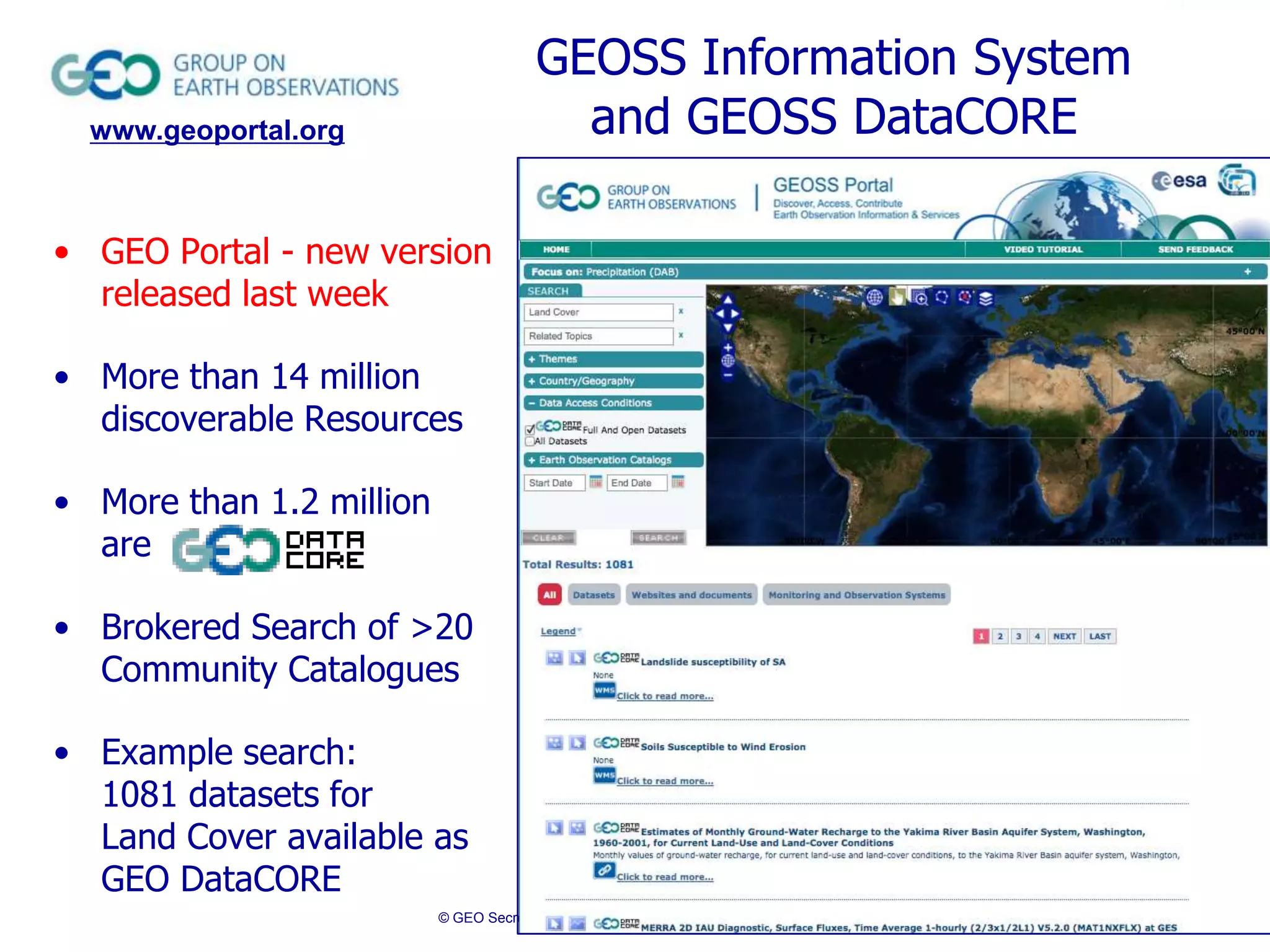Open the HOME menu item
Viewport: 1270px width, 952px height.
click(556, 249)
